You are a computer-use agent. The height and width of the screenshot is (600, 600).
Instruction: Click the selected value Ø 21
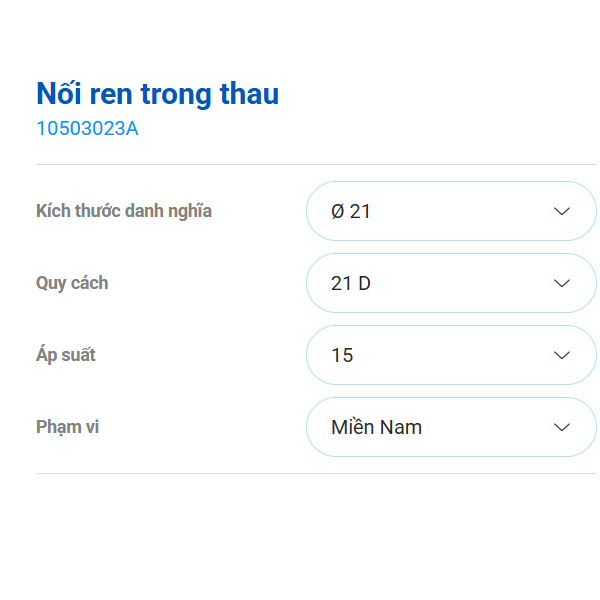tap(351, 211)
